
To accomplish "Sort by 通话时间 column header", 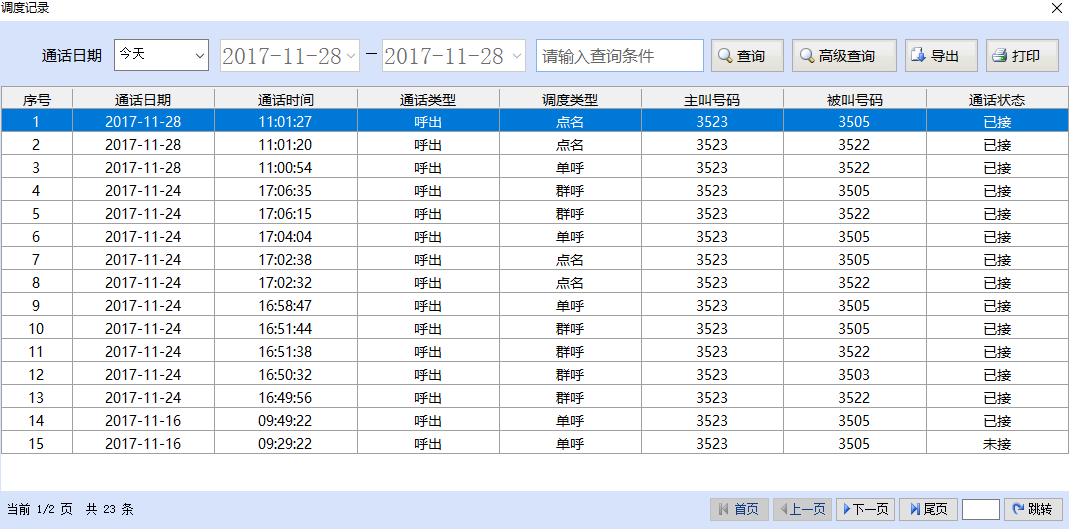I will click(x=286, y=99).
